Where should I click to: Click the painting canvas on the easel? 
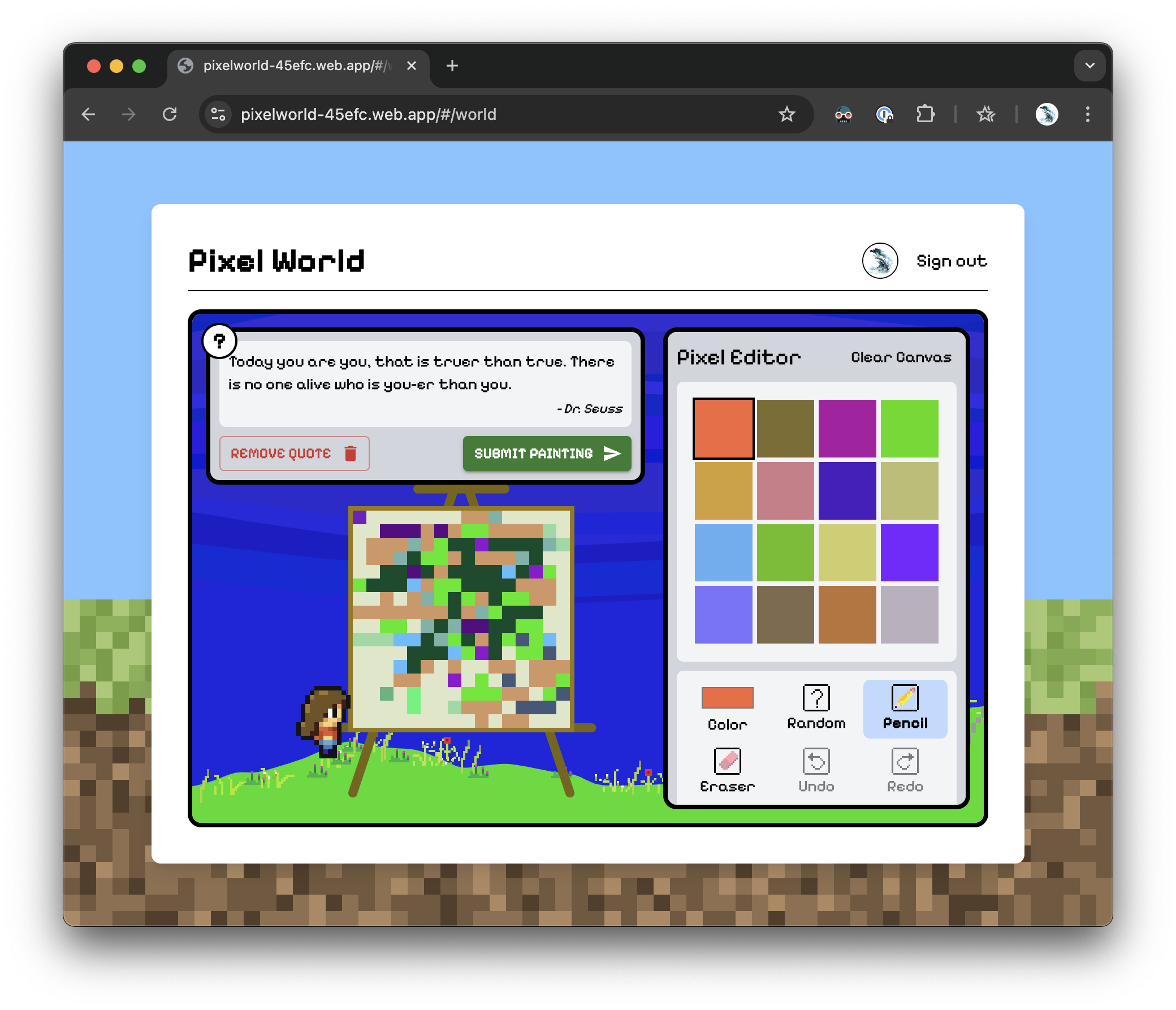pyautogui.click(x=462, y=619)
